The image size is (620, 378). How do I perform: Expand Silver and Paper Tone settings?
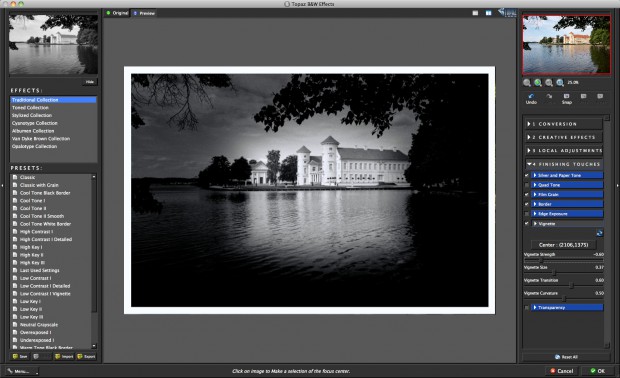point(567,175)
